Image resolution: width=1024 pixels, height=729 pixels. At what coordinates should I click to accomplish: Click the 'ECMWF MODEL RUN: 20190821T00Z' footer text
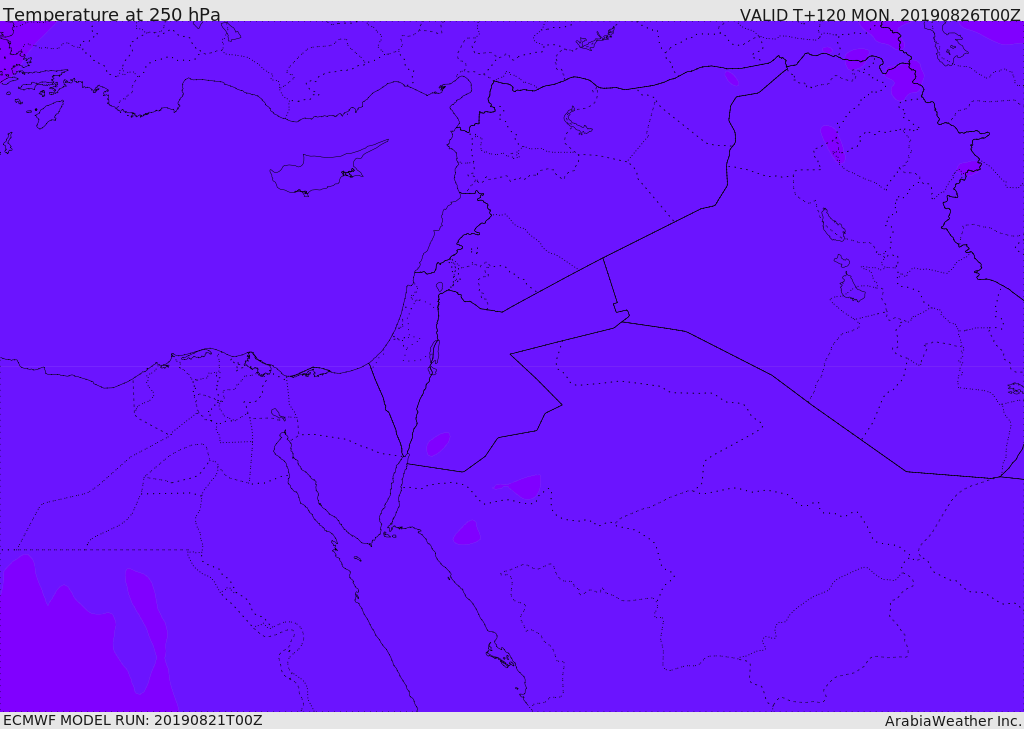click(x=133, y=720)
